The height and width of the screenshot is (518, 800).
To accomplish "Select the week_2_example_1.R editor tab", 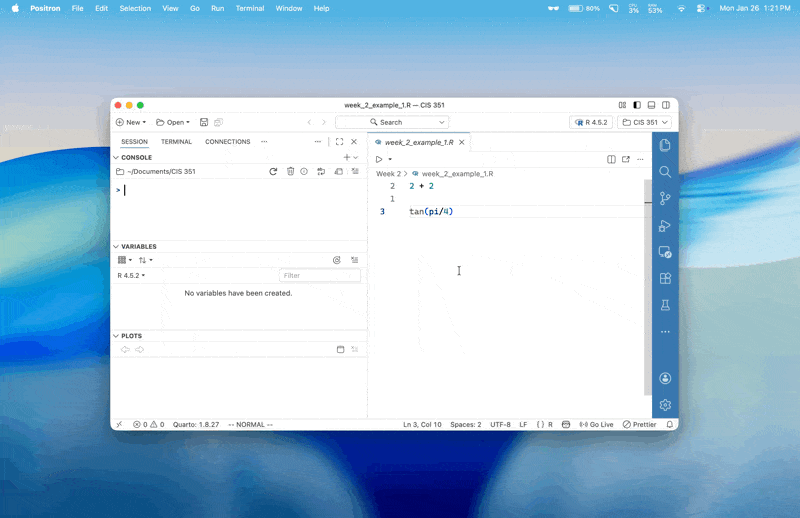I will tap(418, 142).
